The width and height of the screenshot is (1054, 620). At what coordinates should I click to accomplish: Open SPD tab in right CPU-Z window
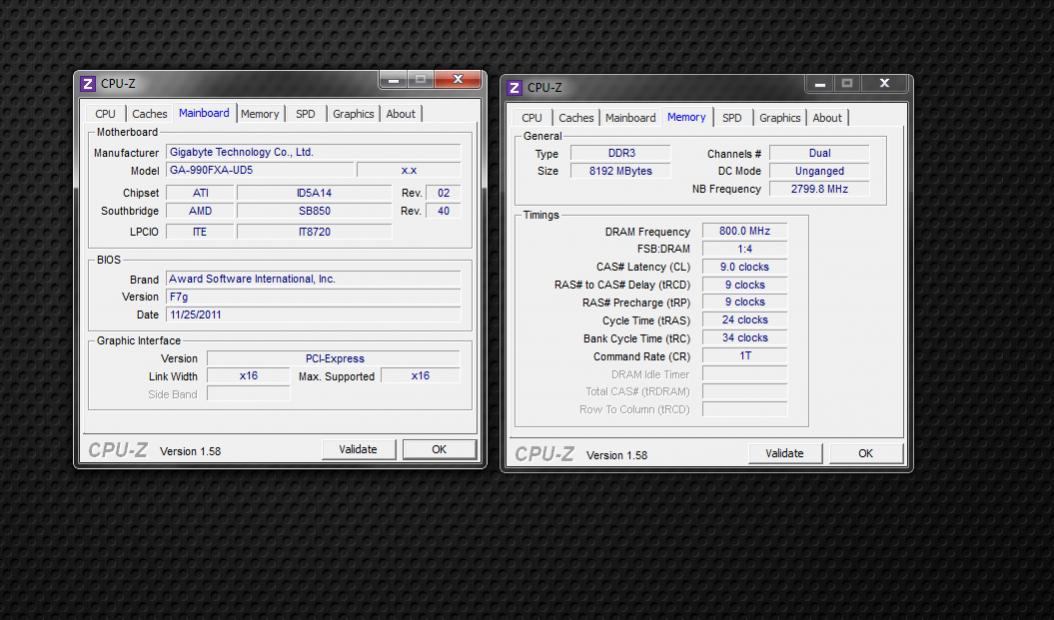732,118
